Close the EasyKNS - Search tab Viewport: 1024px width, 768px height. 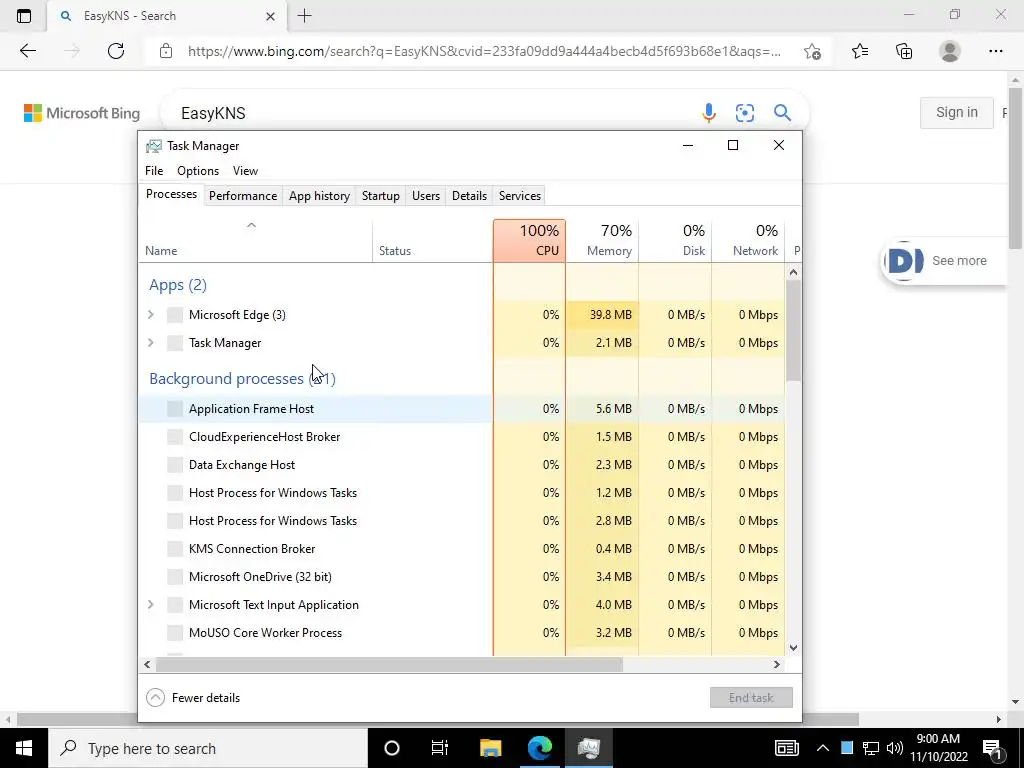pos(270,16)
